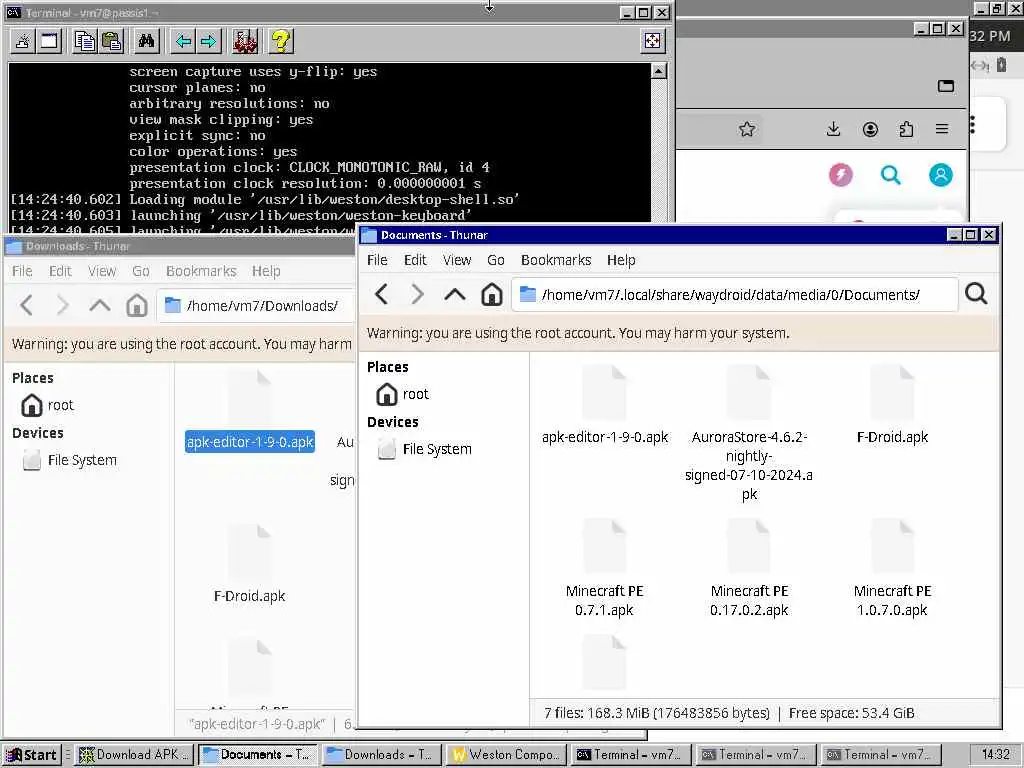1024x768 pixels.
Task: Click the browser tab overview icon
Action: tap(946, 86)
